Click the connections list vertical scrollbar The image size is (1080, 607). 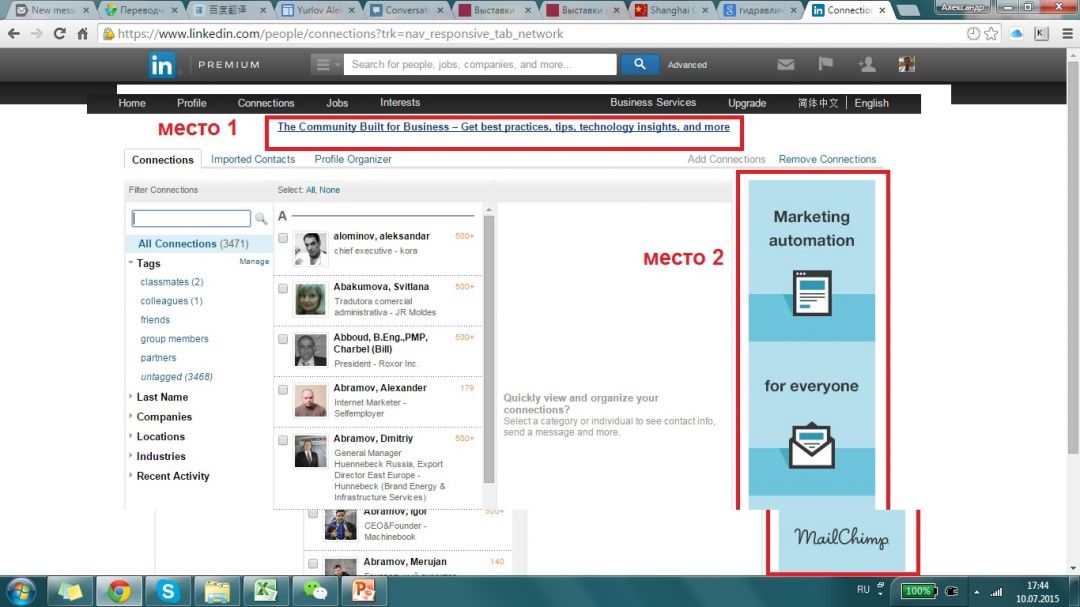489,350
